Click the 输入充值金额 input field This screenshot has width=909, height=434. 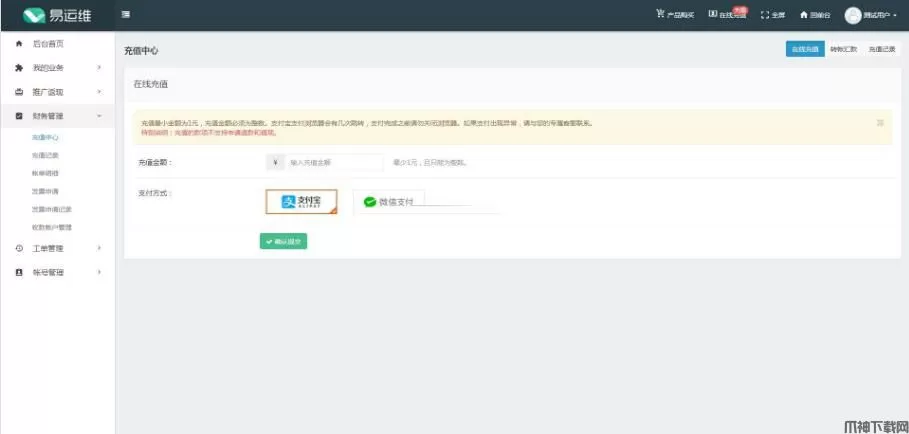click(x=334, y=163)
